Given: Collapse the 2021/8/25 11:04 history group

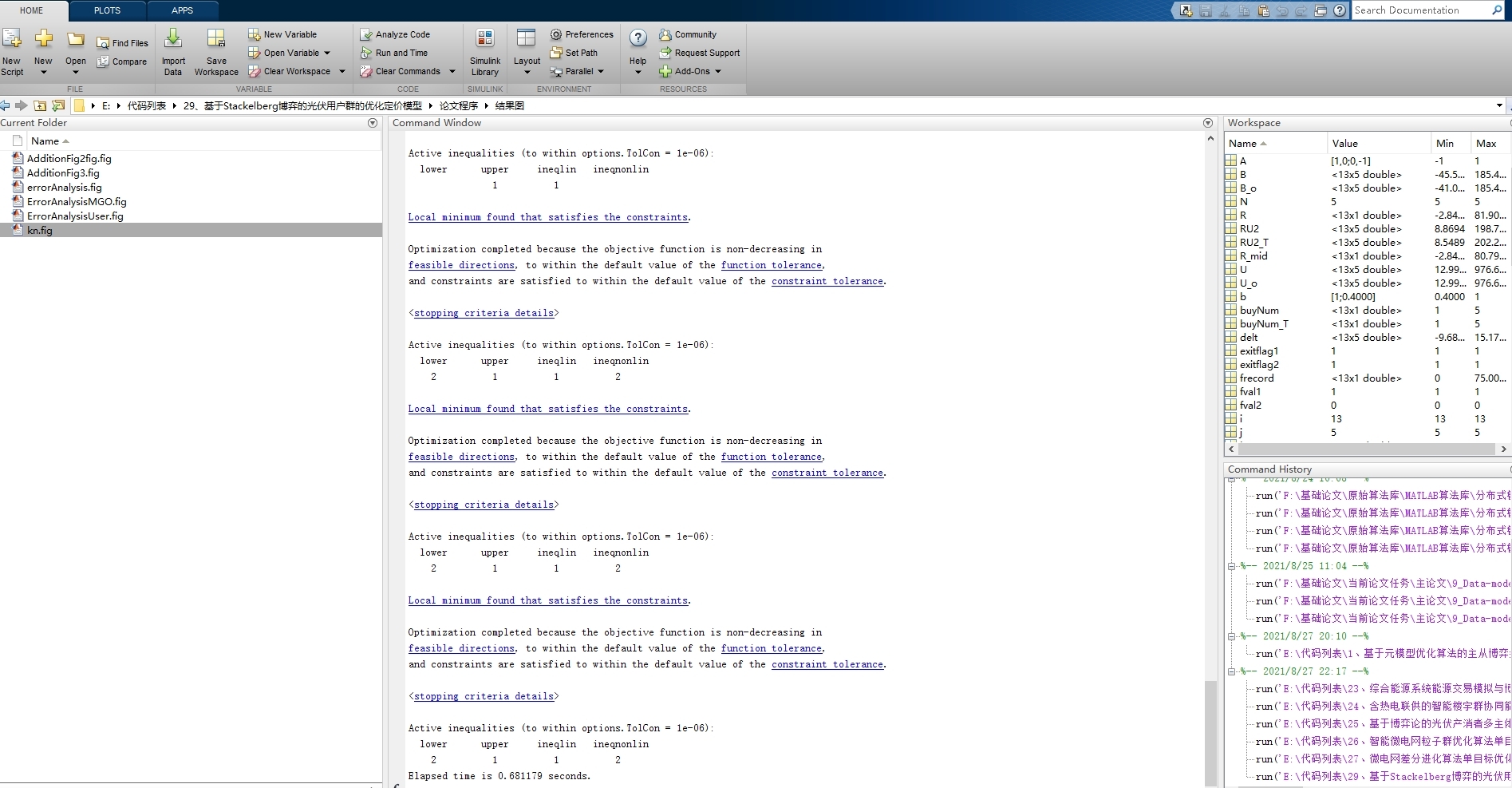Looking at the screenshot, I should pyautogui.click(x=1231, y=566).
